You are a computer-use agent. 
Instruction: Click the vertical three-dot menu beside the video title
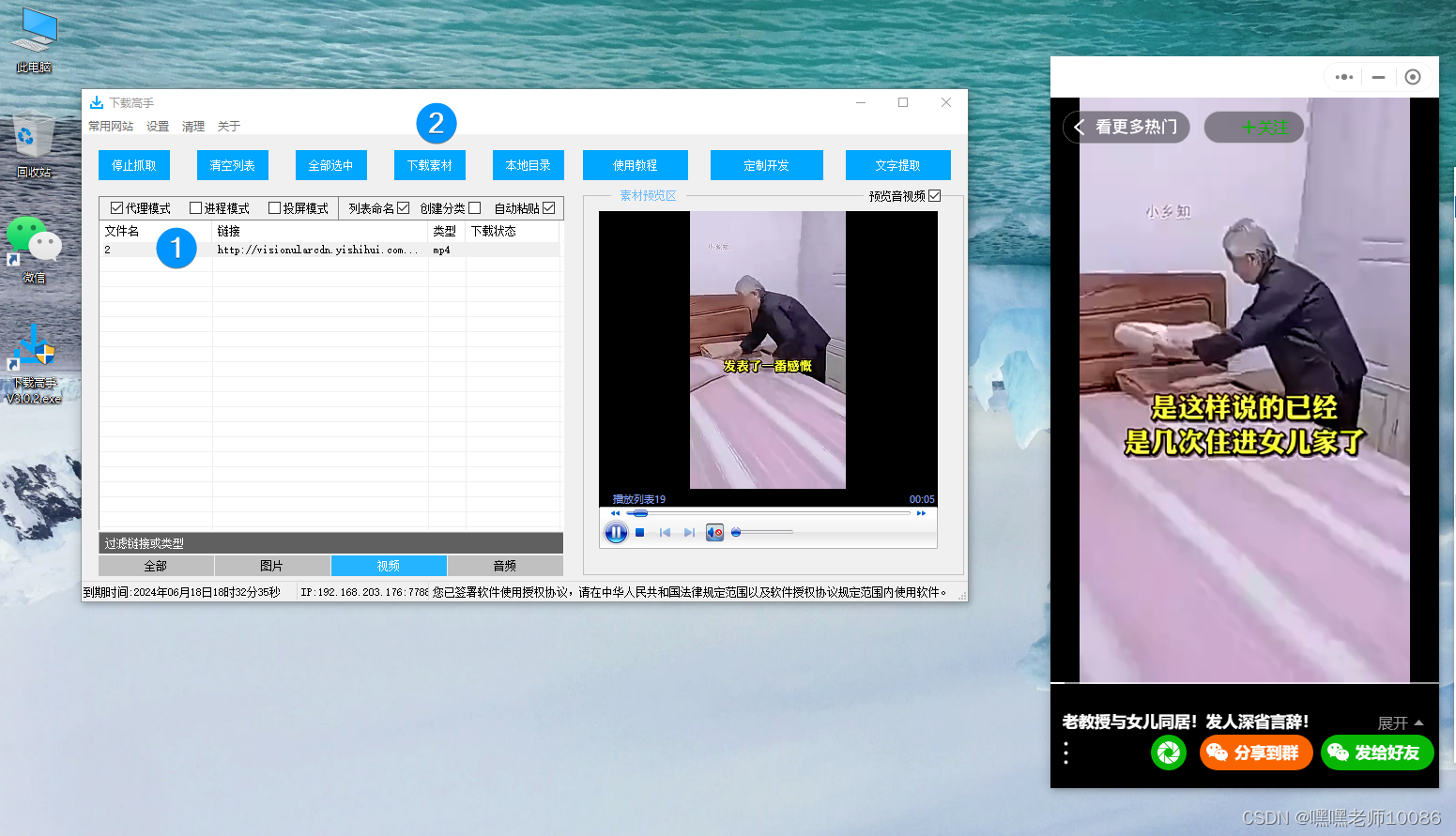click(x=1065, y=752)
